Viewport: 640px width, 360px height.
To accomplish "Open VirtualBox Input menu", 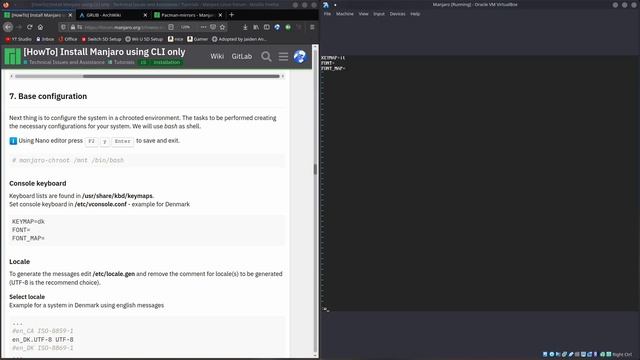I will [379, 14].
